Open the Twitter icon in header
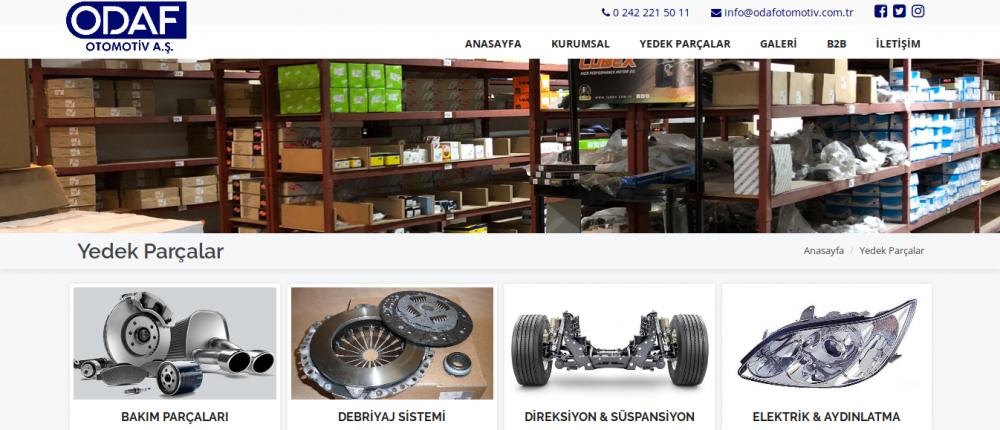 click(x=899, y=11)
